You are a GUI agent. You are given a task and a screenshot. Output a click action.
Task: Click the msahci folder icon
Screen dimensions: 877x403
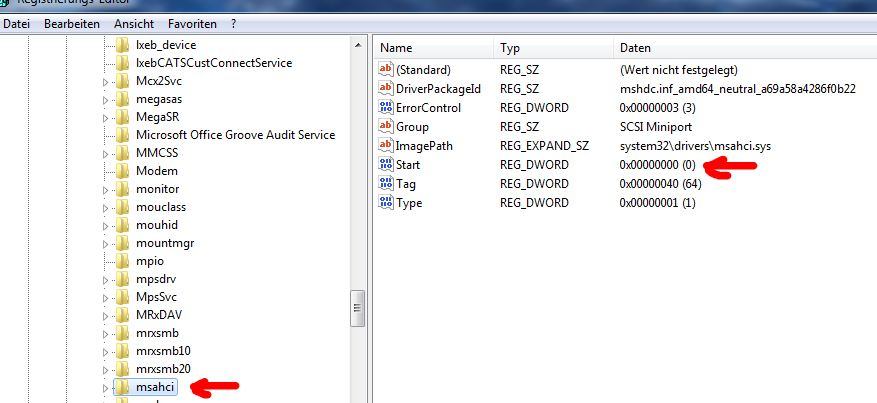pos(122,387)
